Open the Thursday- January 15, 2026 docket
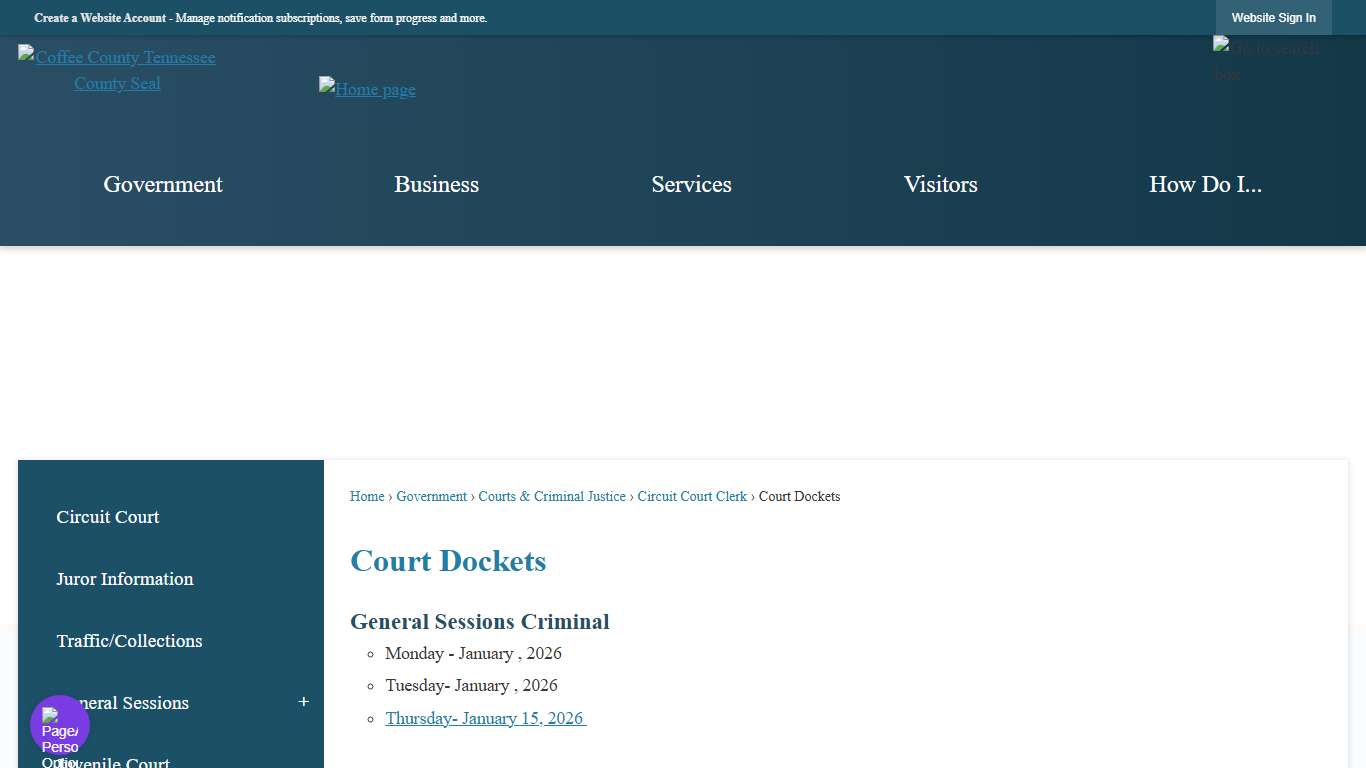 [x=485, y=718]
